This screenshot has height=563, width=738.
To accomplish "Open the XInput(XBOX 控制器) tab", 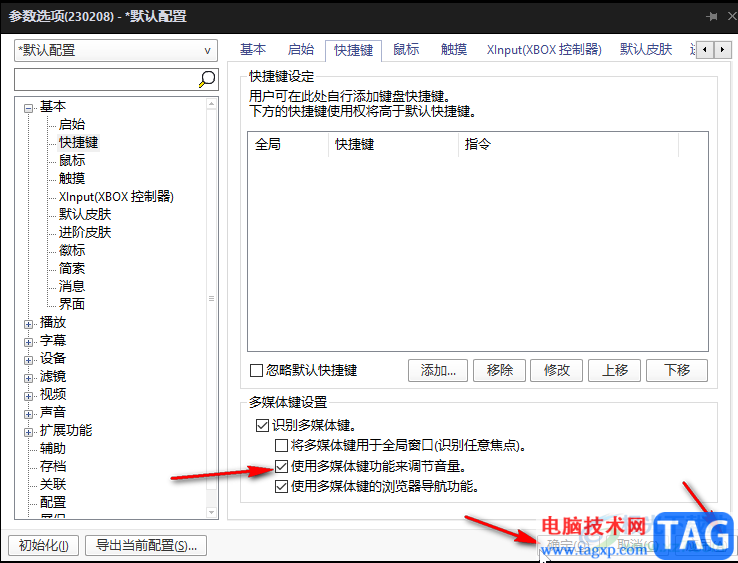I will [544, 49].
